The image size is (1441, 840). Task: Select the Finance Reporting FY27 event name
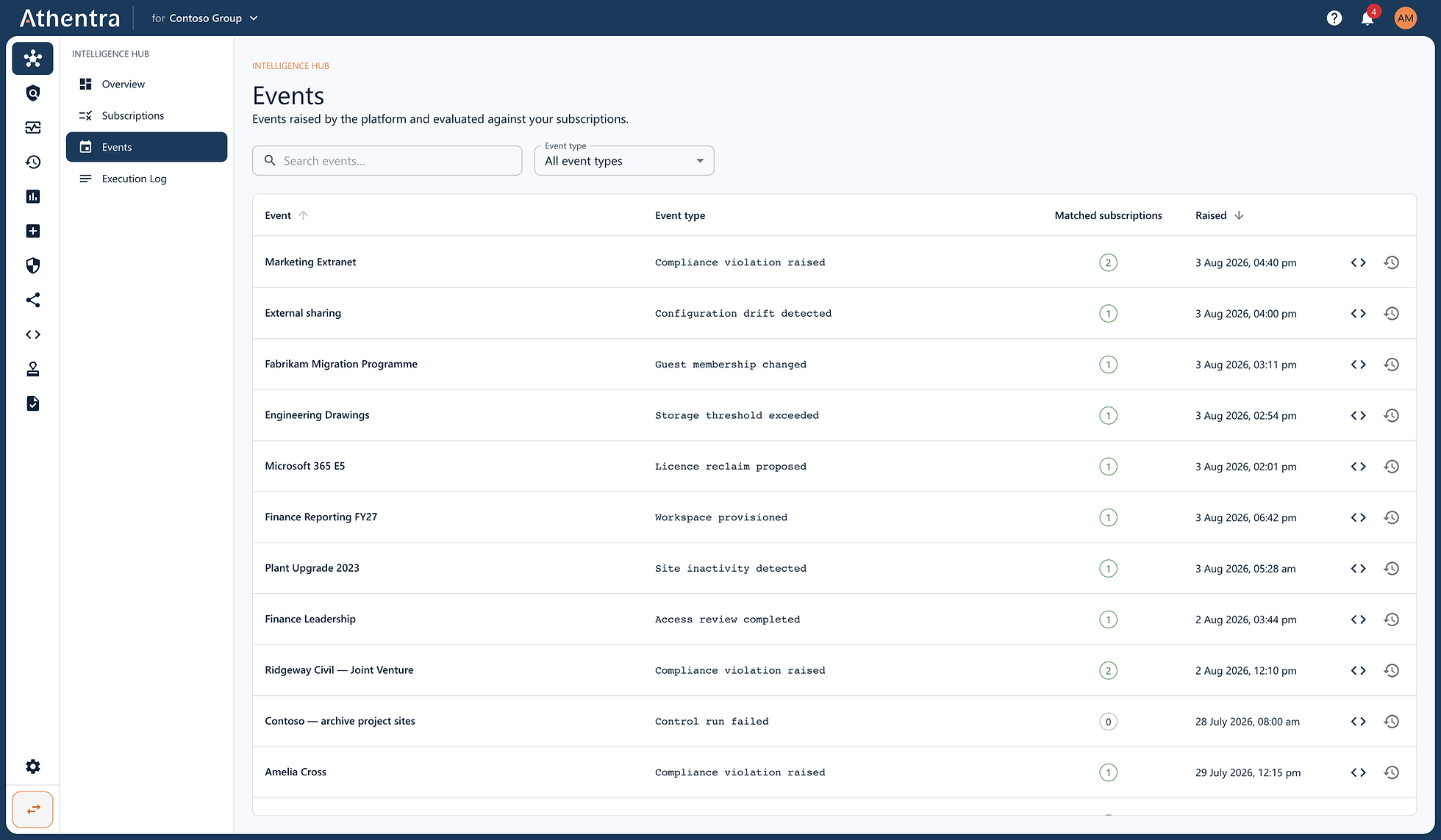pyautogui.click(x=321, y=517)
